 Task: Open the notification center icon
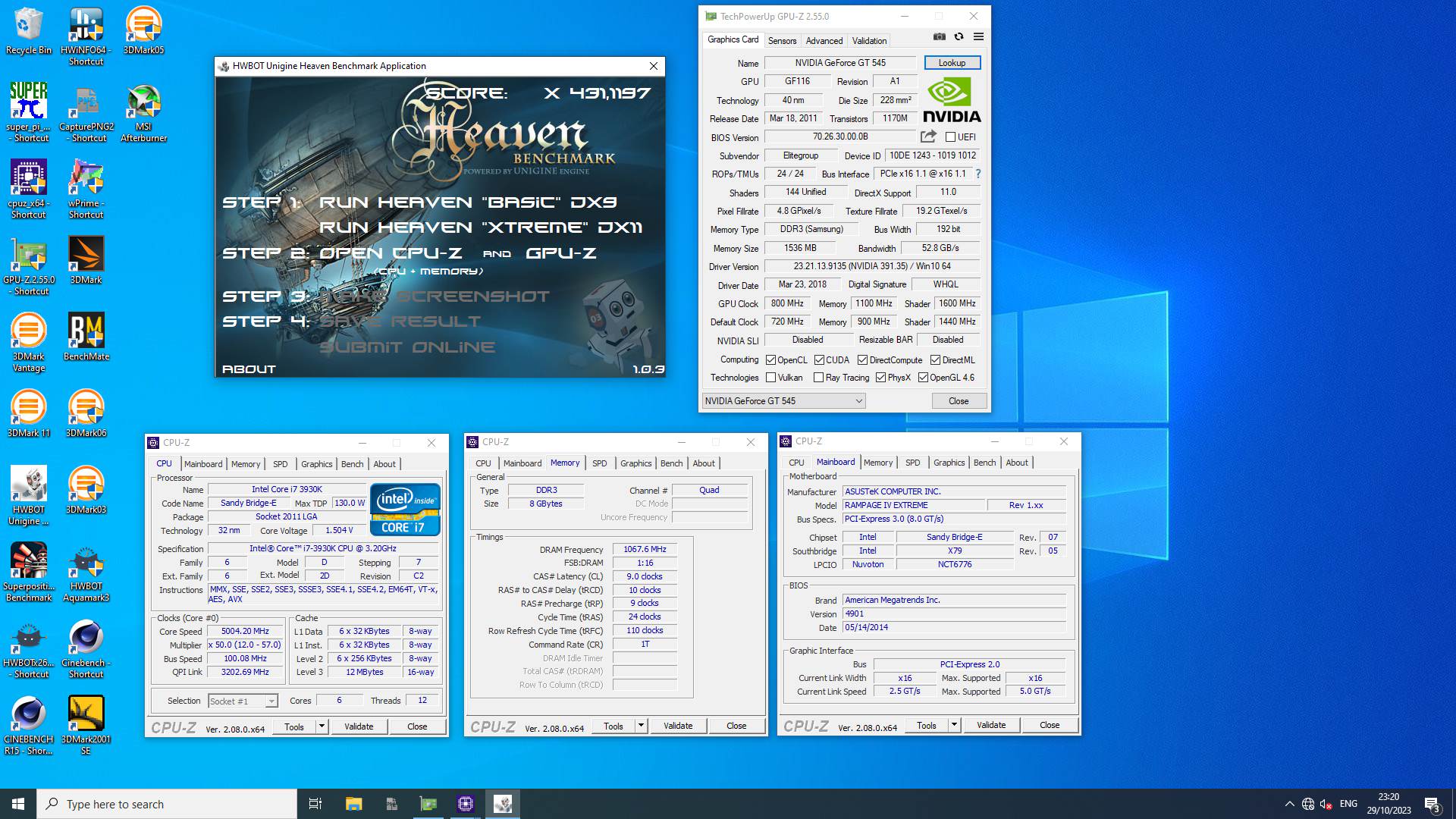tap(1432, 804)
